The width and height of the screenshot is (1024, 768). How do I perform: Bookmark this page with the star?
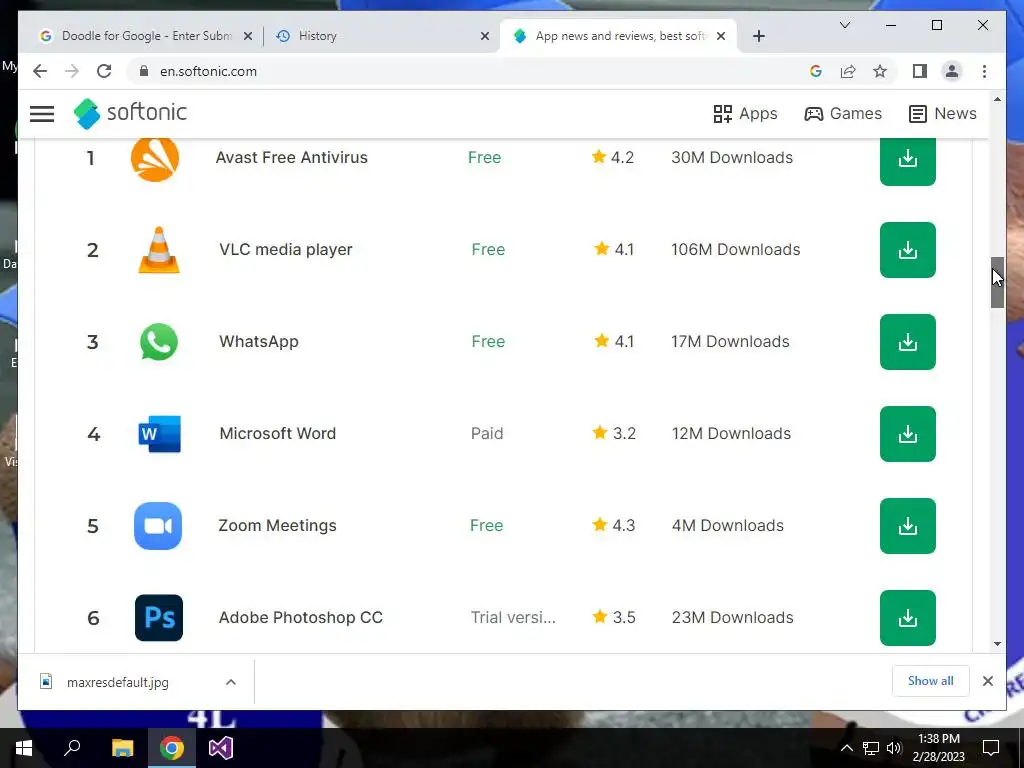(880, 71)
